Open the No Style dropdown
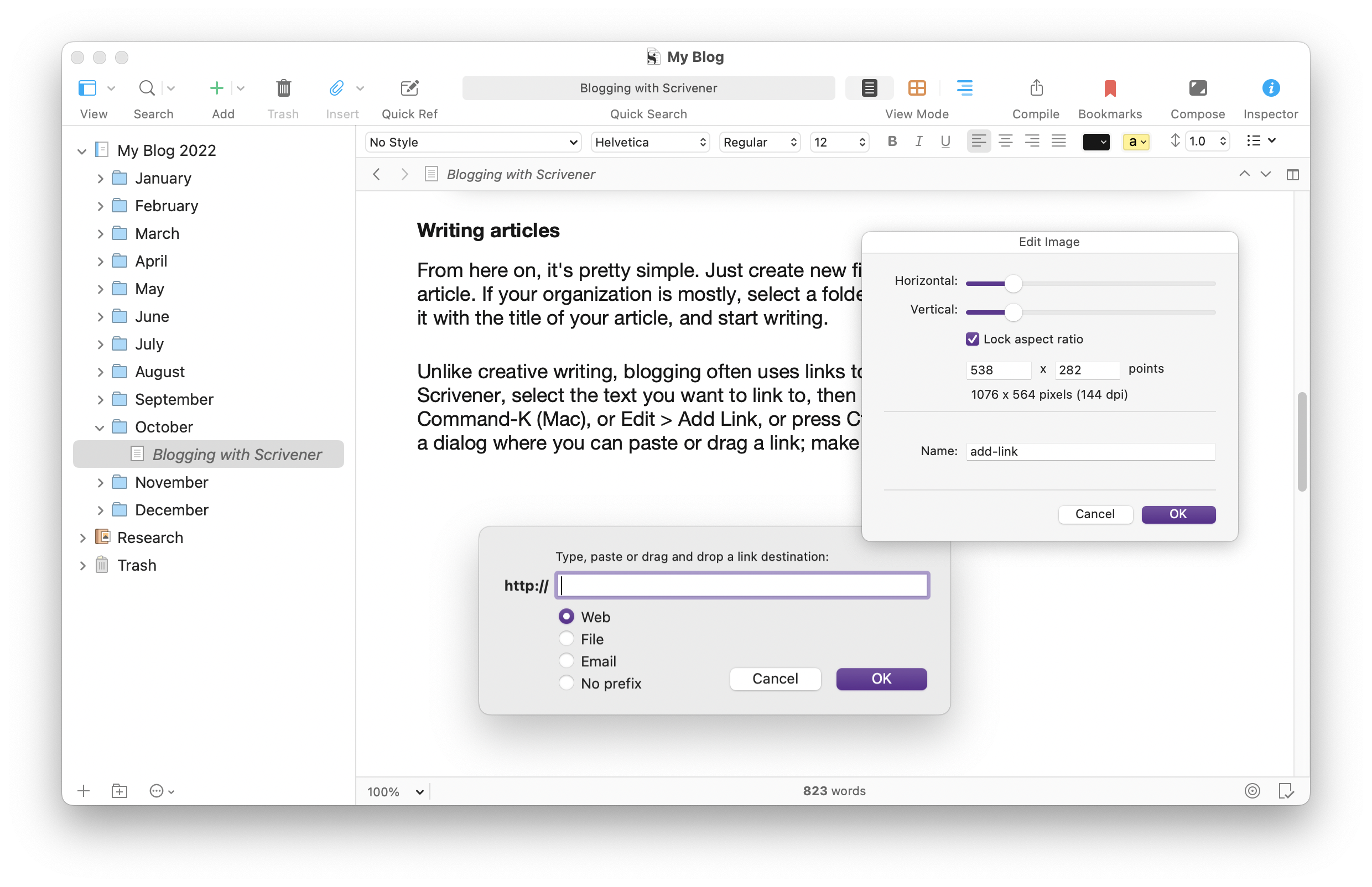1372x887 pixels. tap(472, 142)
